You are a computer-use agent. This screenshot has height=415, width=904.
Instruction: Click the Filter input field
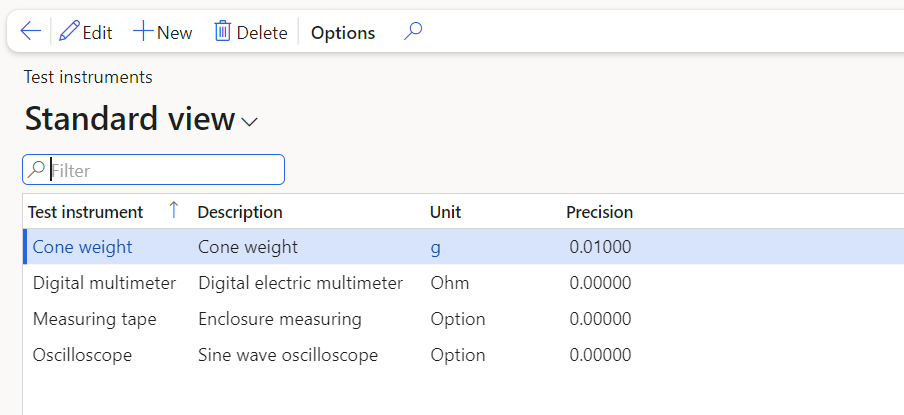pyautogui.click(x=165, y=170)
